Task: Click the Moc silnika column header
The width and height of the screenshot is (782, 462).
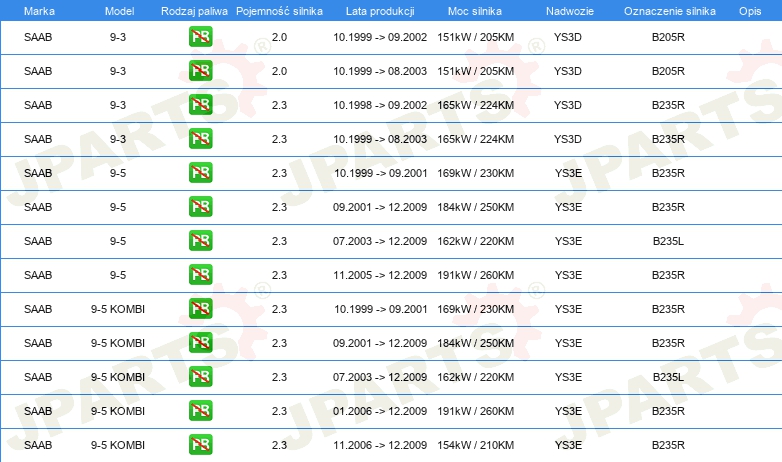Action: [475, 11]
